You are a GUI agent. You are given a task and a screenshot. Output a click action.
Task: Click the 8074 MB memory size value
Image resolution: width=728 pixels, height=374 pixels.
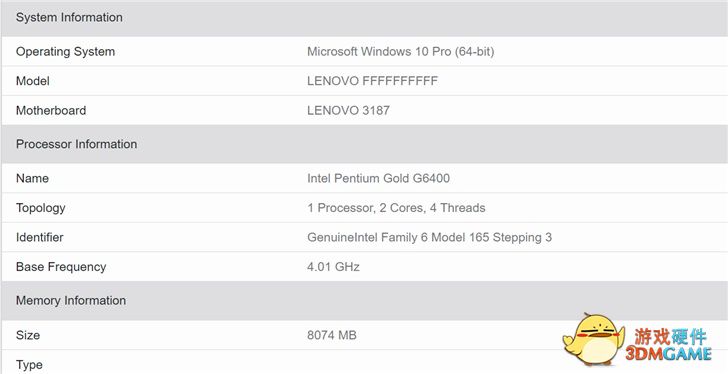332,335
